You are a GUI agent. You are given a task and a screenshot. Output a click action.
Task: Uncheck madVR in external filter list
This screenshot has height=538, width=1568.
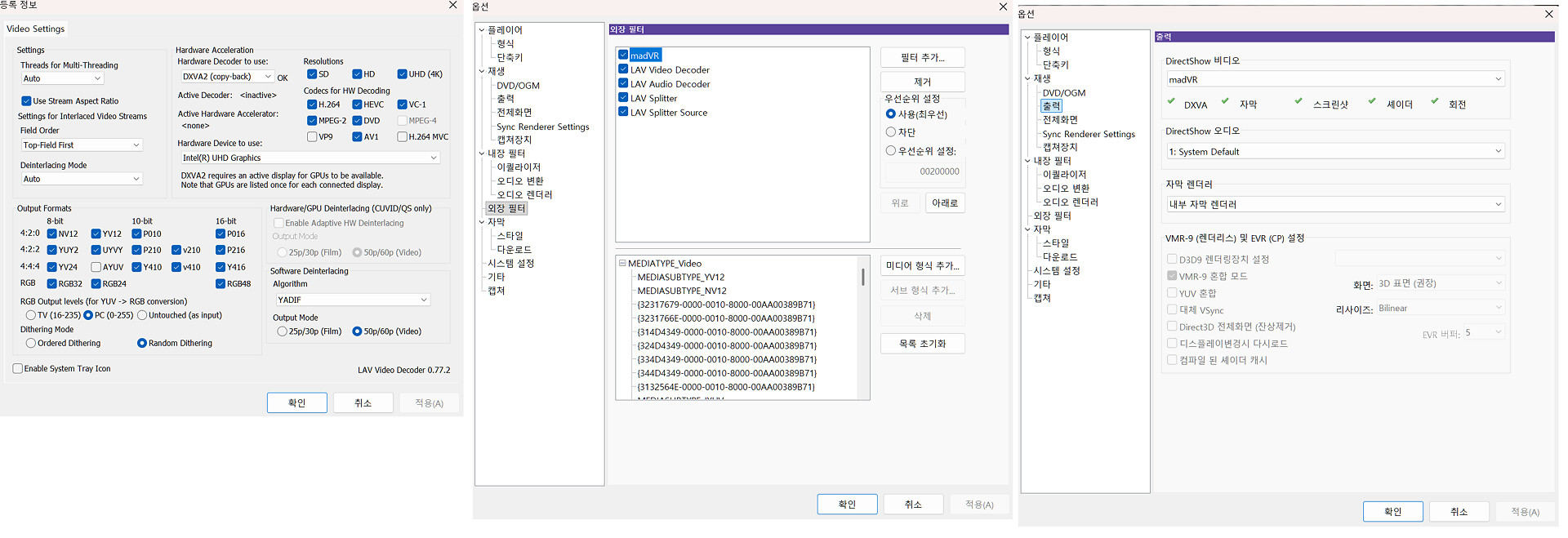pos(623,55)
